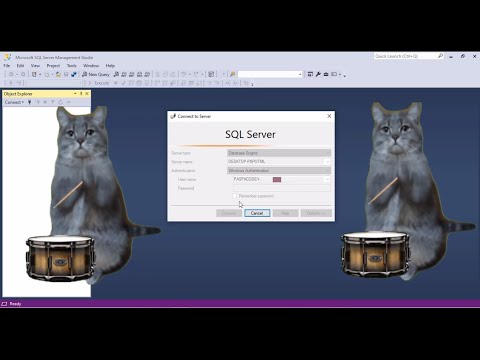Click the Save disk icon in the toolbar

pos(66,74)
